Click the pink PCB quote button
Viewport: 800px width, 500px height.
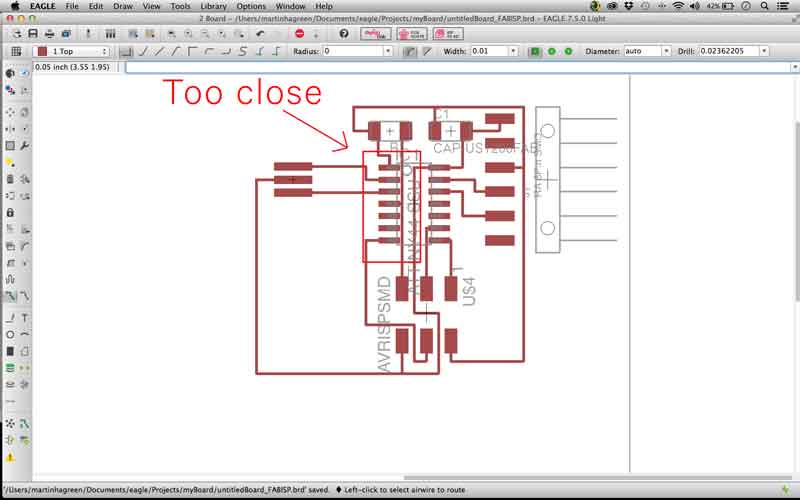coord(412,34)
